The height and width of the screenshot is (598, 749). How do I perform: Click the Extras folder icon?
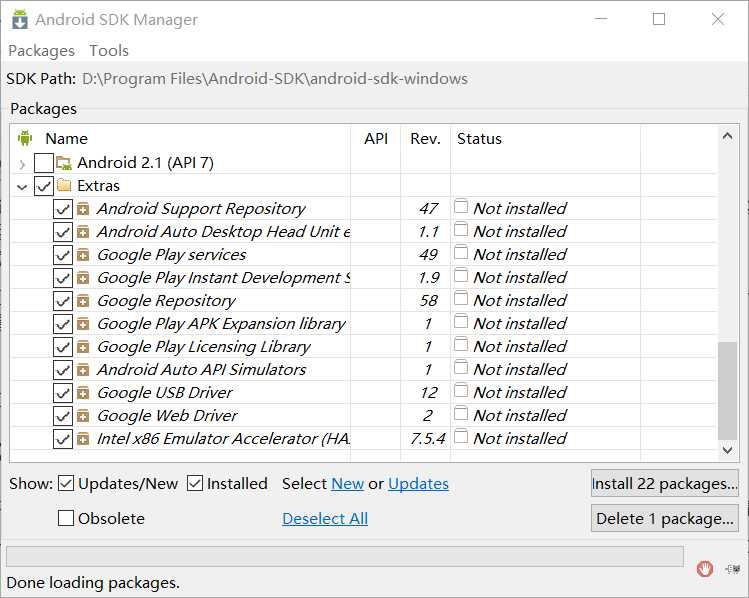coord(64,185)
